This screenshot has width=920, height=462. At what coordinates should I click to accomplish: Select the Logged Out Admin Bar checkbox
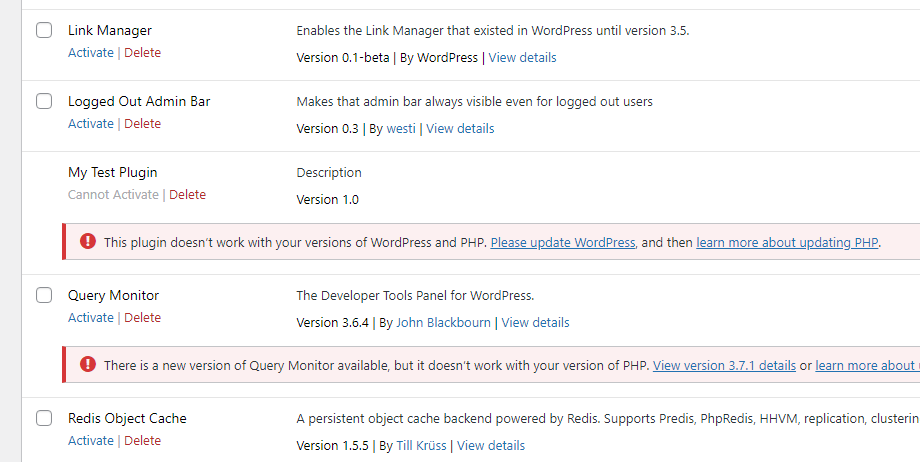click(x=44, y=101)
